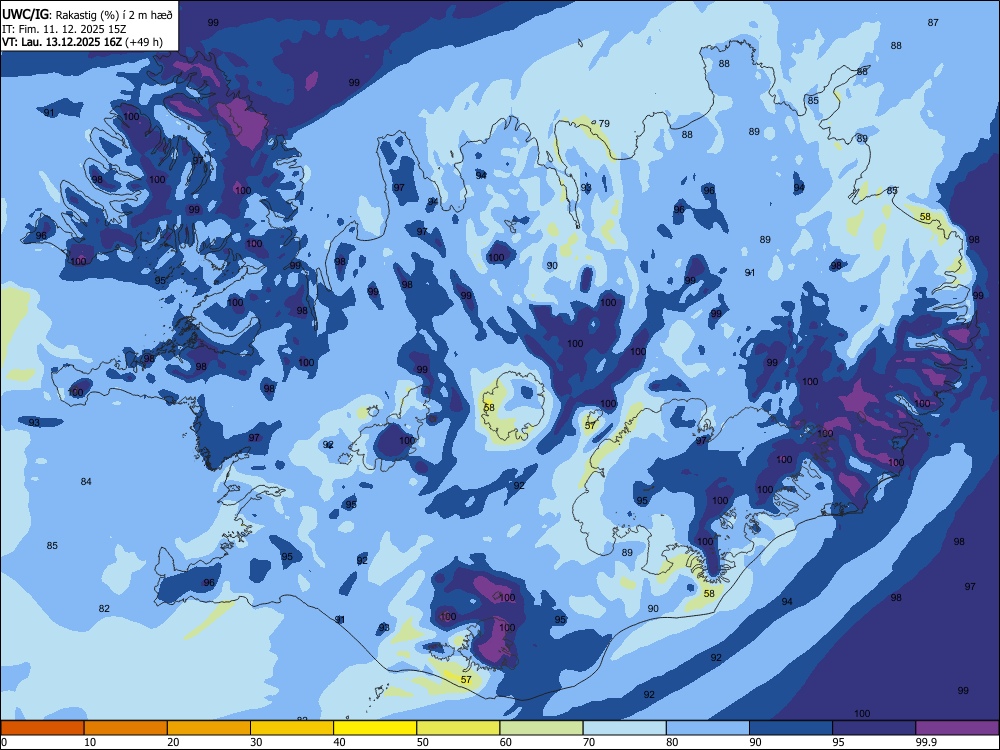Pick the light green 60–70 legend swatch
The height and width of the screenshot is (750, 1000).
tap(541, 728)
